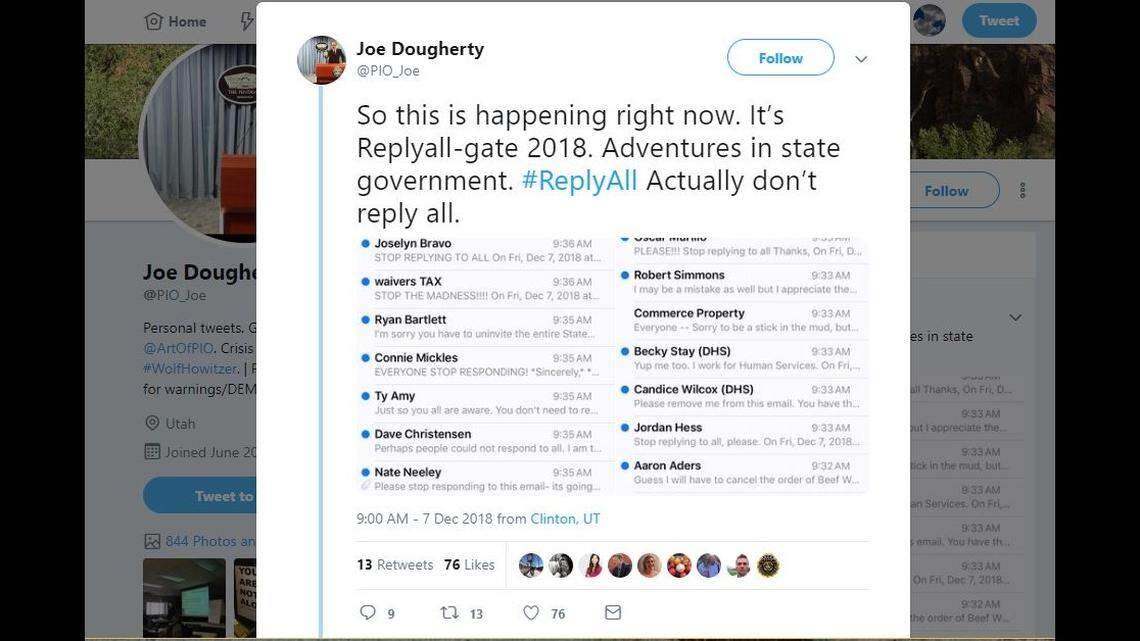
Task: Click Joe Dougherty's profile avatar in the tweet
Action: point(319,58)
